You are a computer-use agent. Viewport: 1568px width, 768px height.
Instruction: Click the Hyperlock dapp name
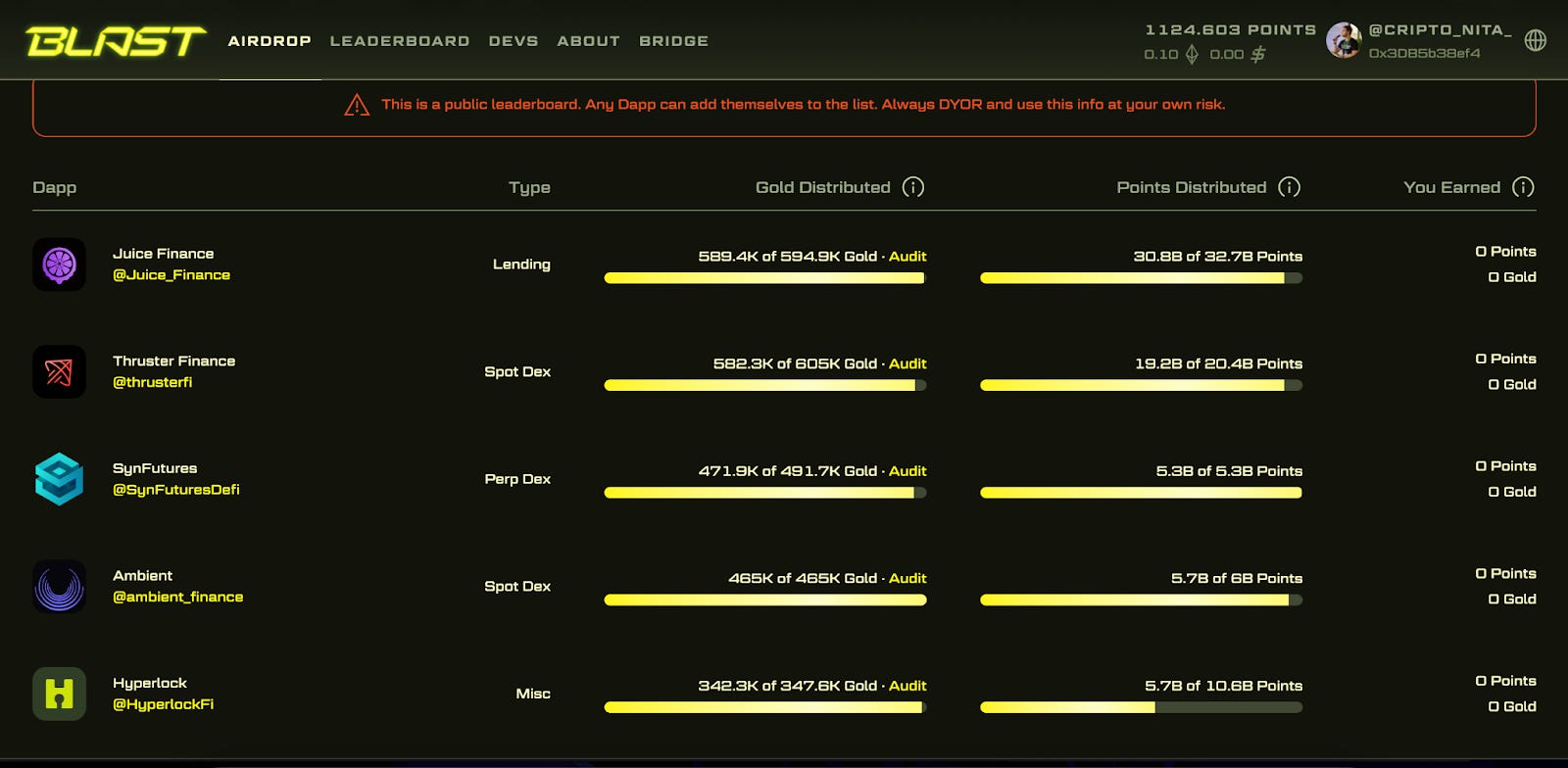[x=150, y=683]
